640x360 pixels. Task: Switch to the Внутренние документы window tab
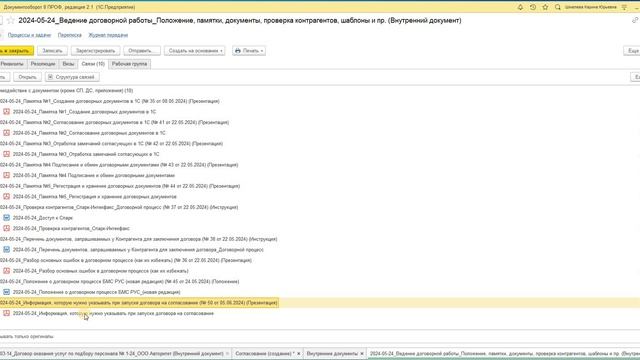(332, 353)
